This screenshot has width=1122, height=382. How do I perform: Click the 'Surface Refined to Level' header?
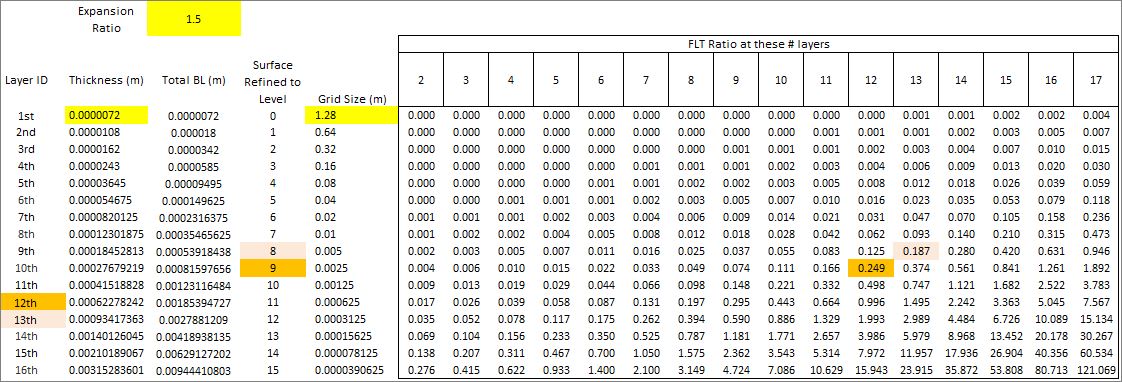pyautogui.click(x=272, y=82)
